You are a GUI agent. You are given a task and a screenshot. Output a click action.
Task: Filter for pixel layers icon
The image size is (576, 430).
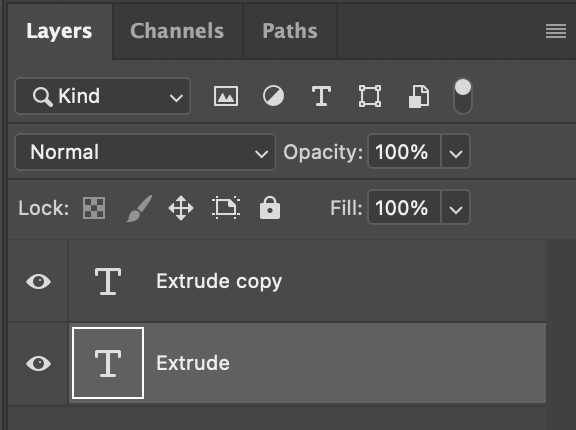pos(226,96)
